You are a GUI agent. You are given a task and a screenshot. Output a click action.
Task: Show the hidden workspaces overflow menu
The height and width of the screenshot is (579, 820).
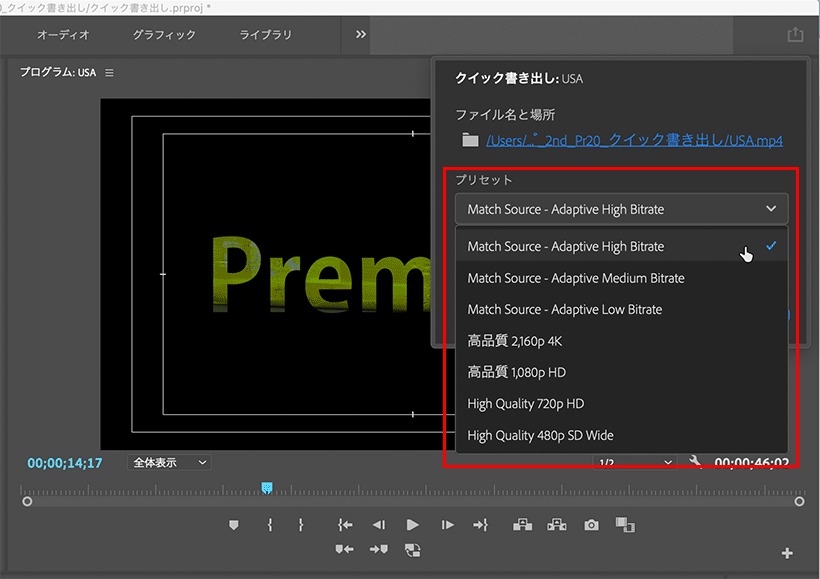coord(361,35)
